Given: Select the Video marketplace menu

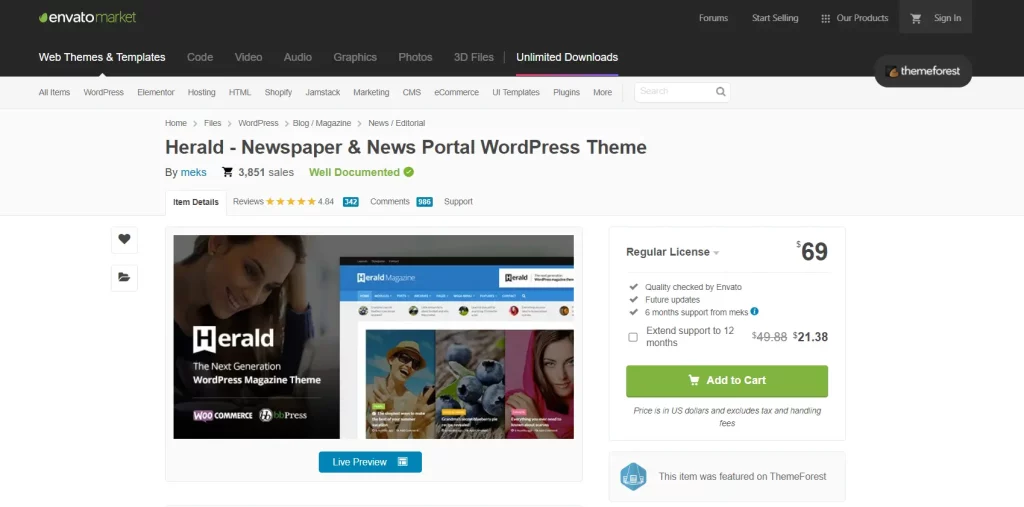Looking at the screenshot, I should click(x=248, y=57).
